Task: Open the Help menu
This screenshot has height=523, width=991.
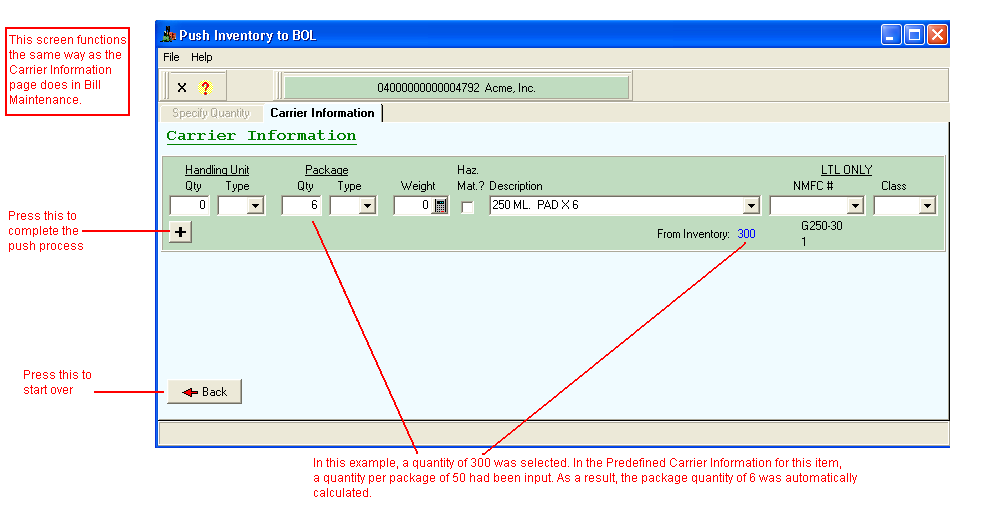Action: [x=202, y=57]
